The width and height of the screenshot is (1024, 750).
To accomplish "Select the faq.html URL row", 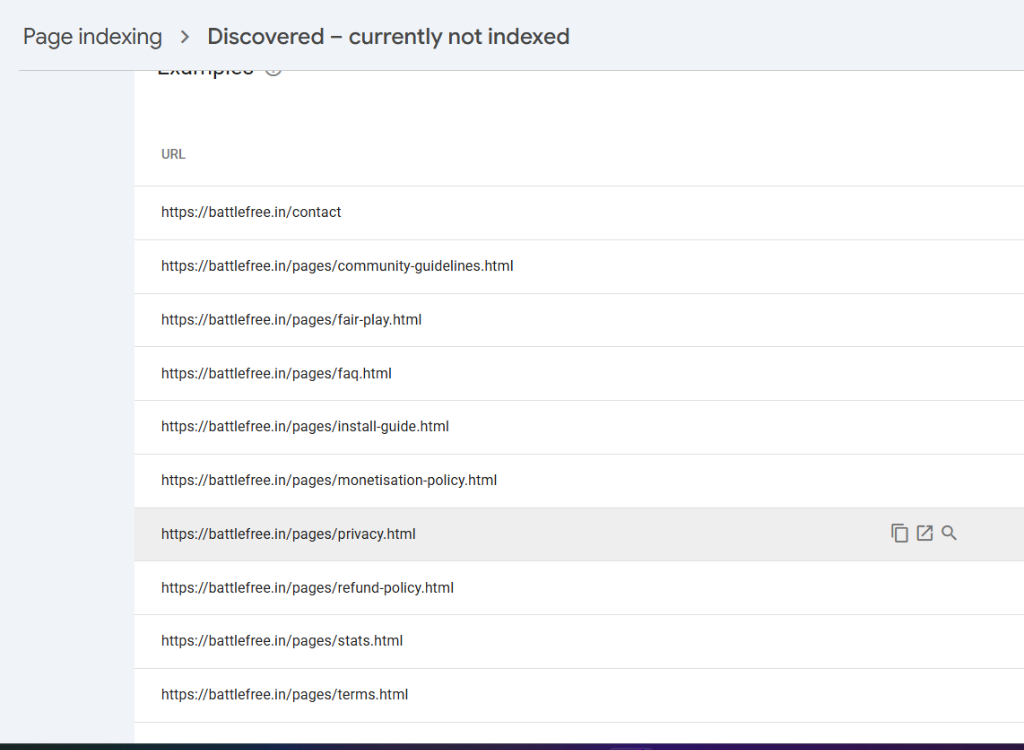I will 579,374.
